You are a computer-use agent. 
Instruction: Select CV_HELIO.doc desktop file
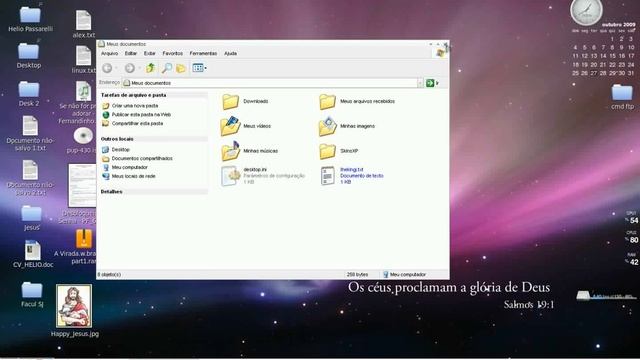coord(33,250)
